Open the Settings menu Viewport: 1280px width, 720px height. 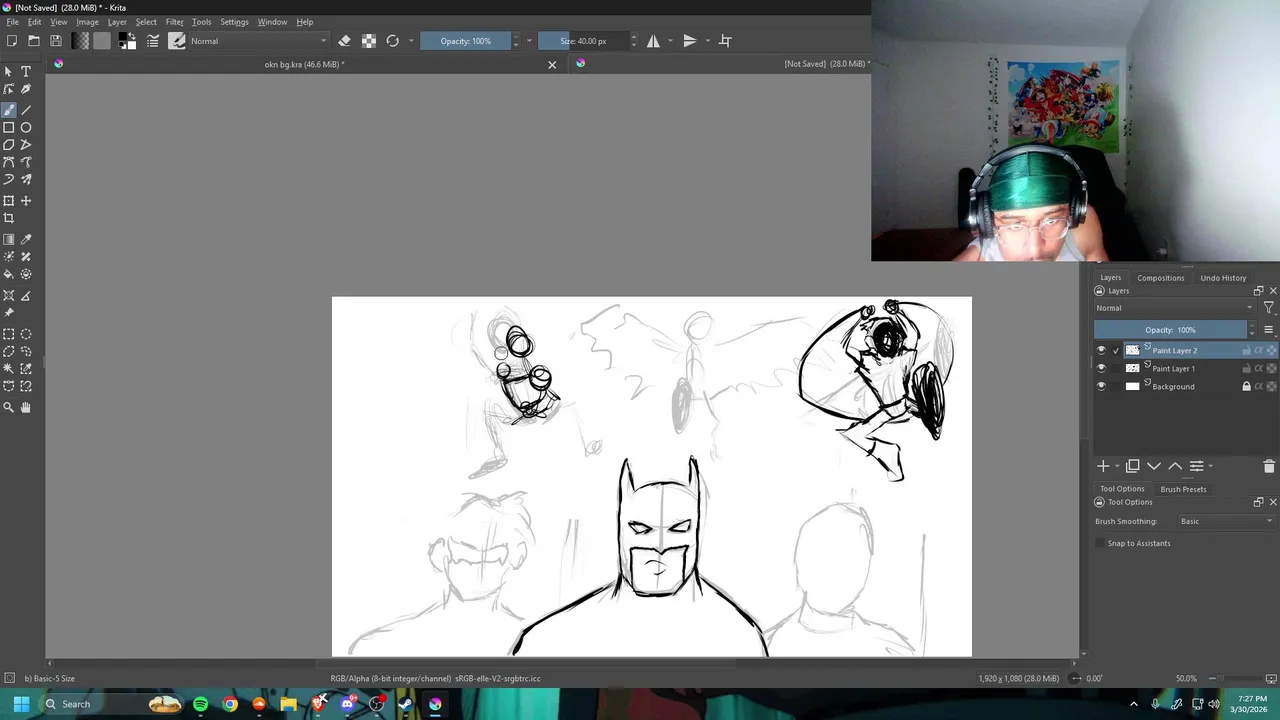click(234, 22)
